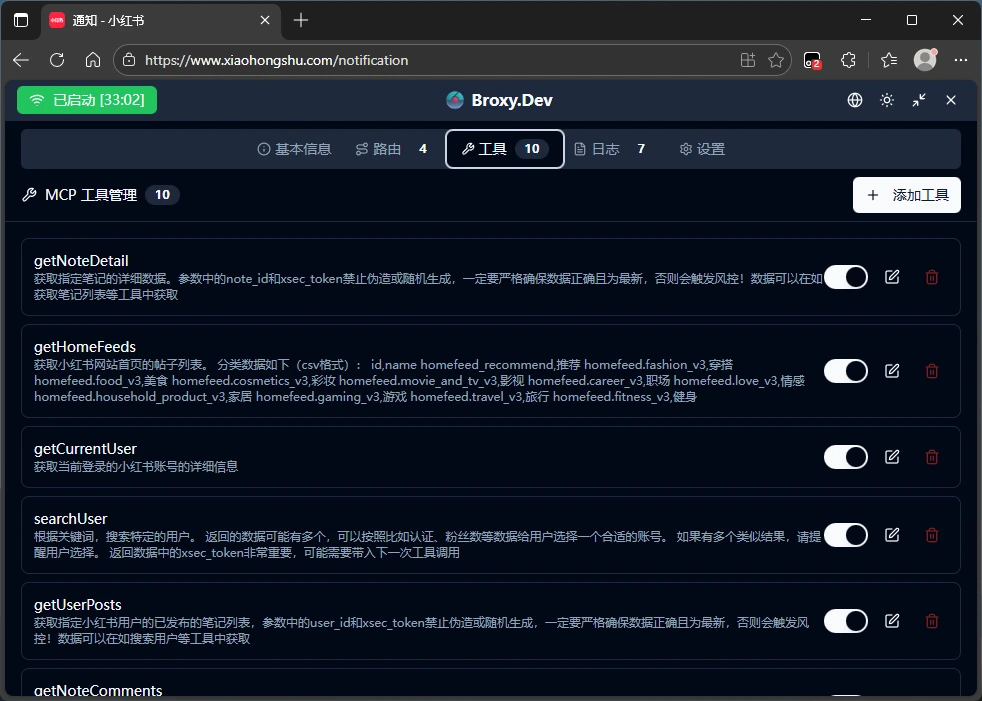Click the getCurrentUser tool name

pos(85,449)
